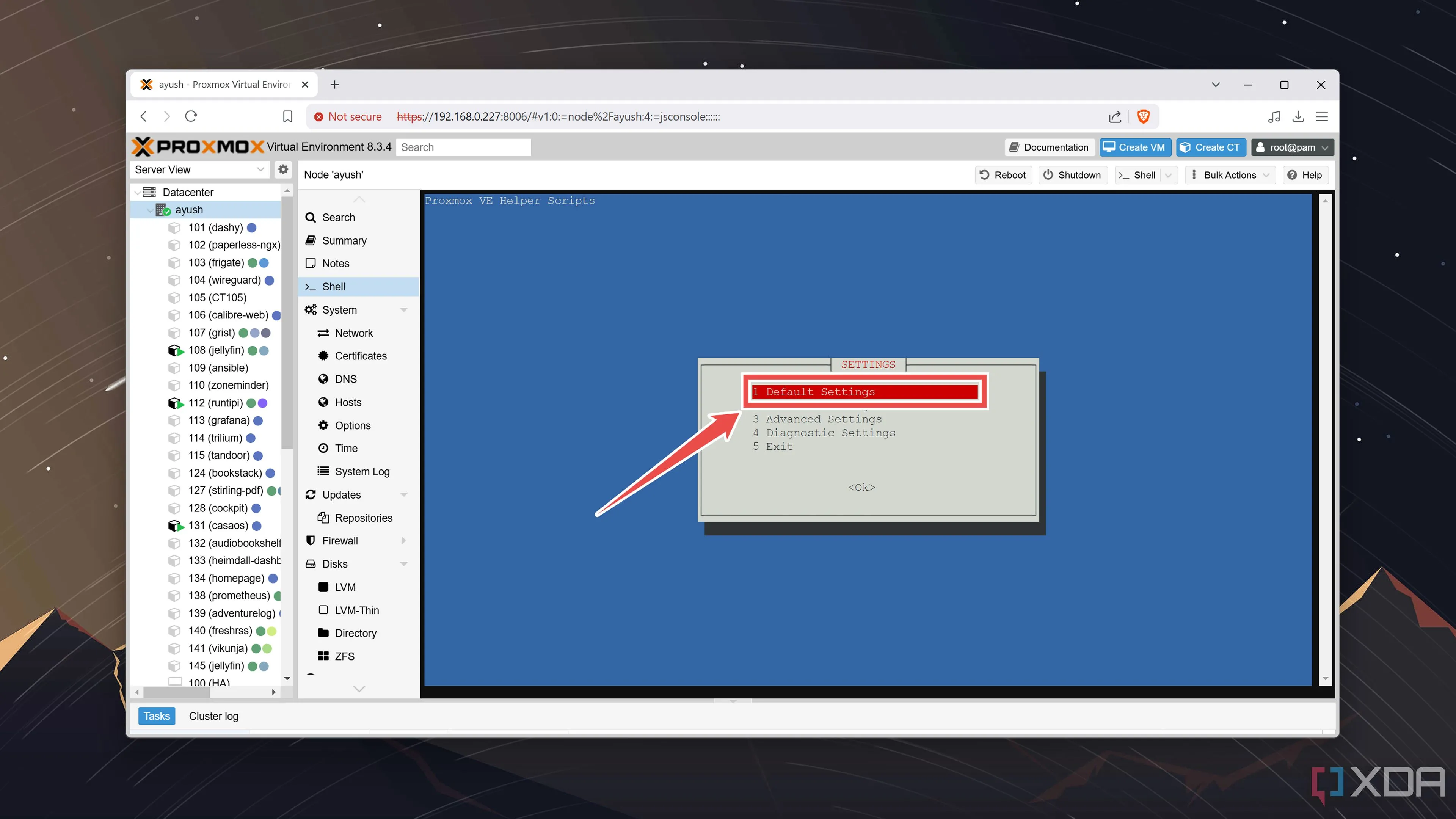The height and width of the screenshot is (819, 1456).
Task: Click the node icon next to ayush
Action: pos(163,210)
